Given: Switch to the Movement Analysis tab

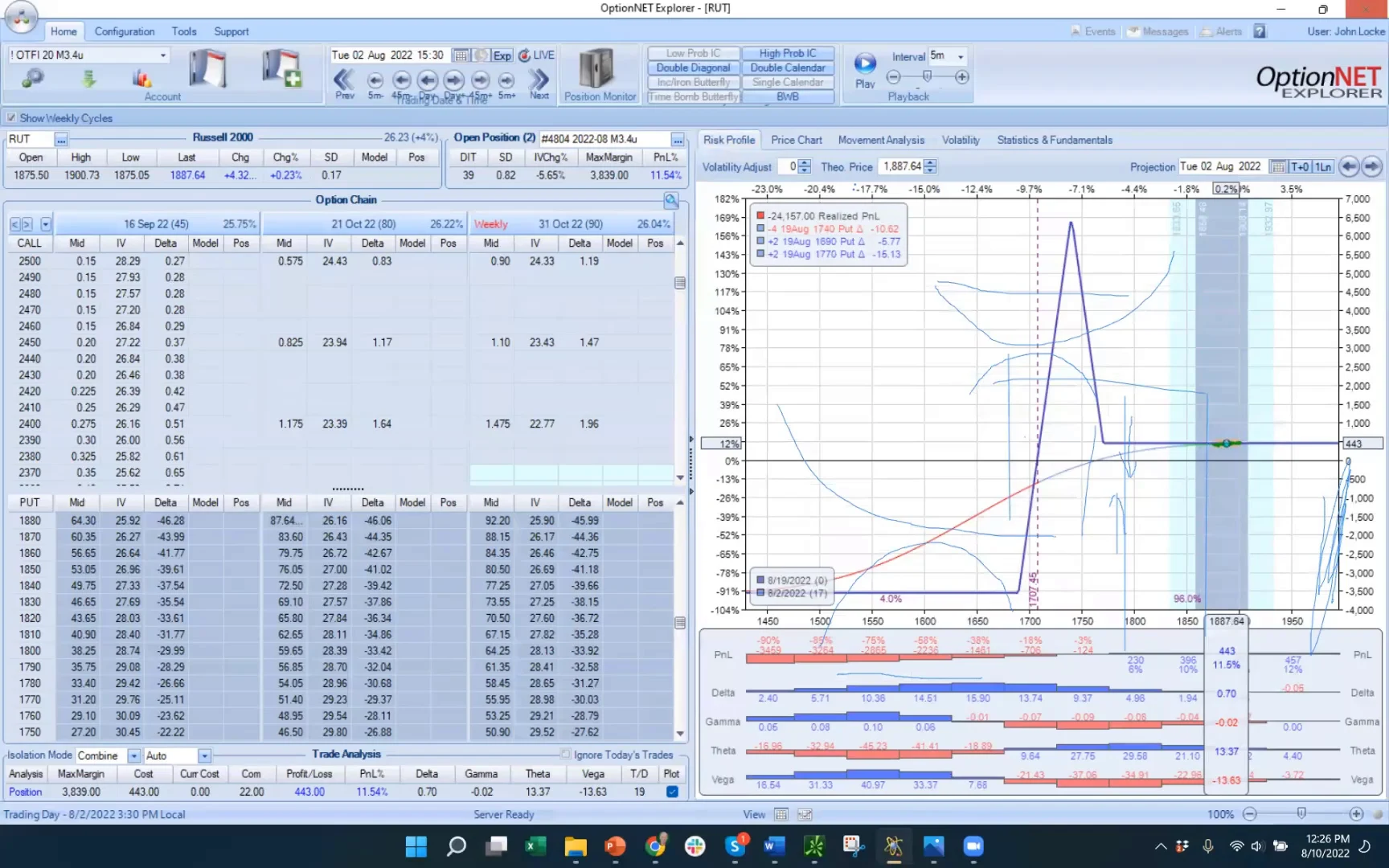Looking at the screenshot, I should click(x=881, y=140).
